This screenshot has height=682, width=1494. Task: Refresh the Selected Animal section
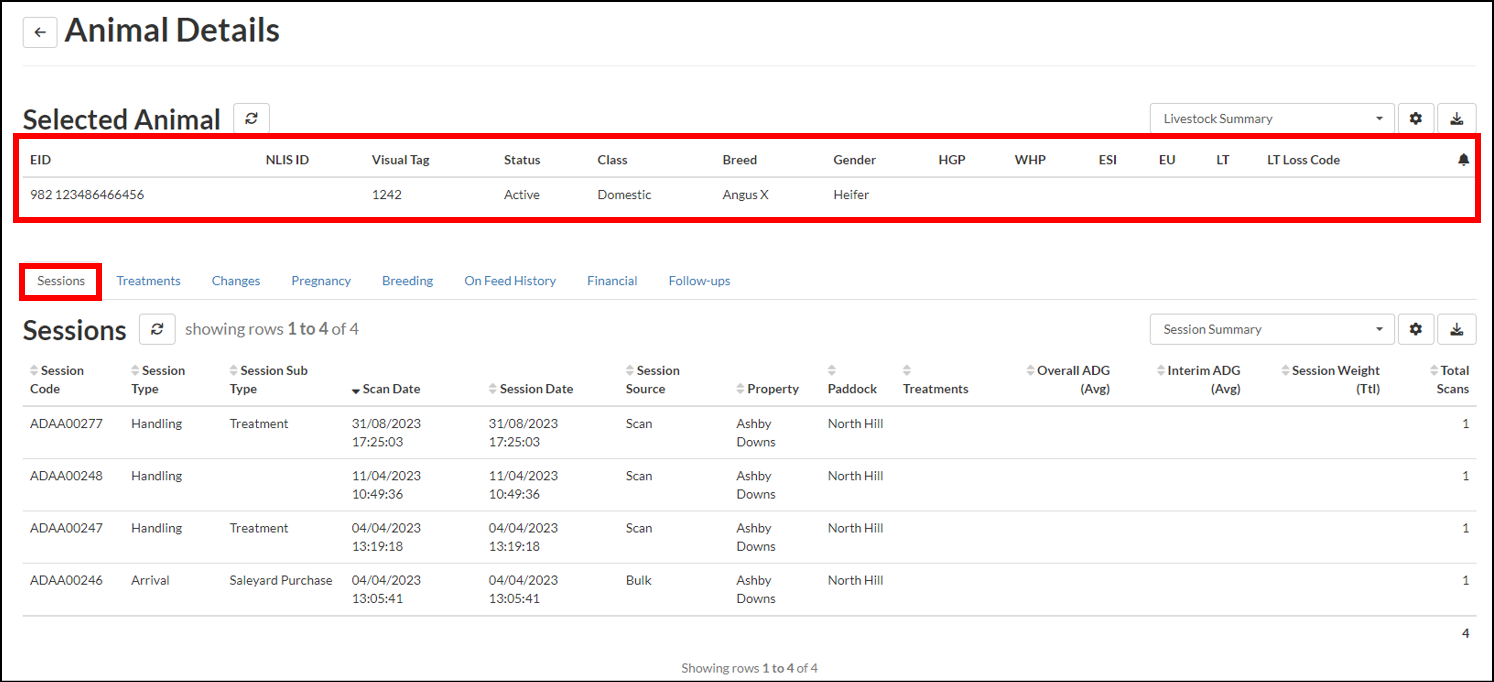coord(251,119)
